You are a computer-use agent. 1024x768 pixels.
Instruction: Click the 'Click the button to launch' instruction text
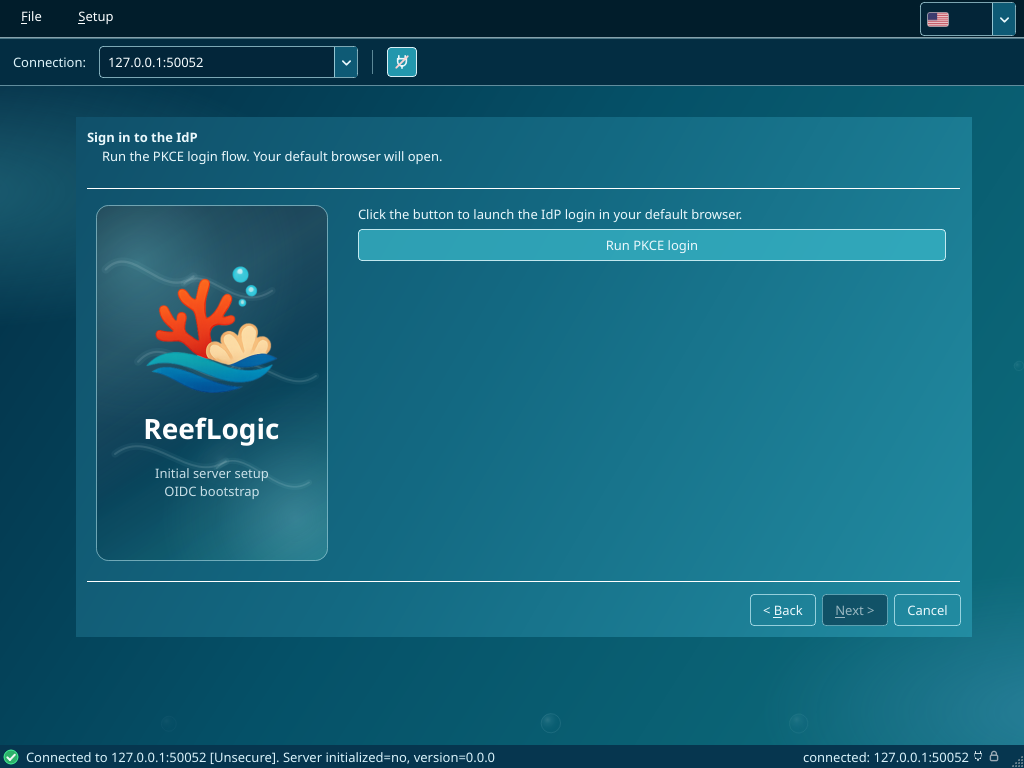(x=550, y=215)
